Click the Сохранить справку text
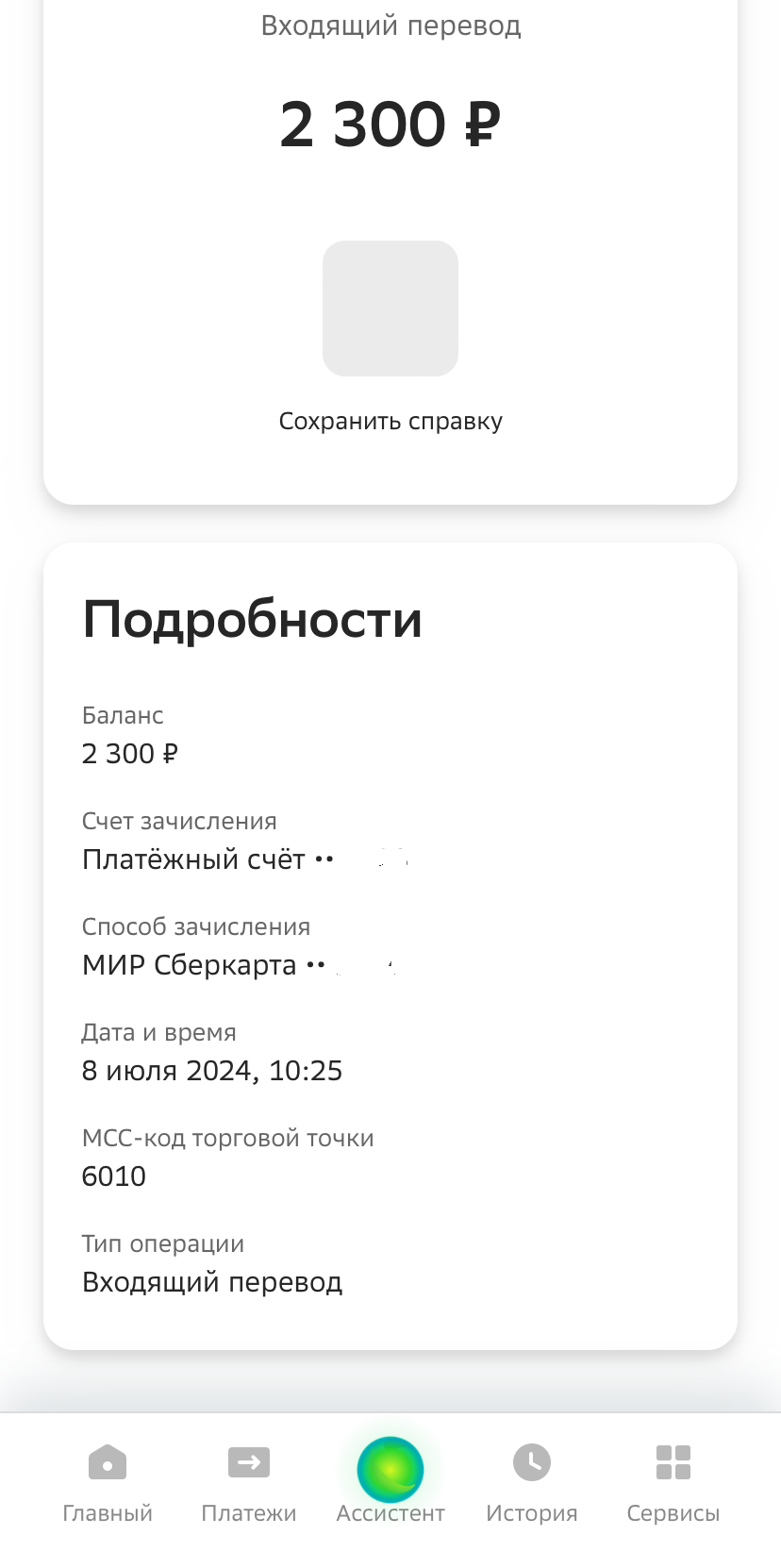The width and height of the screenshot is (781, 1568). pos(390,421)
